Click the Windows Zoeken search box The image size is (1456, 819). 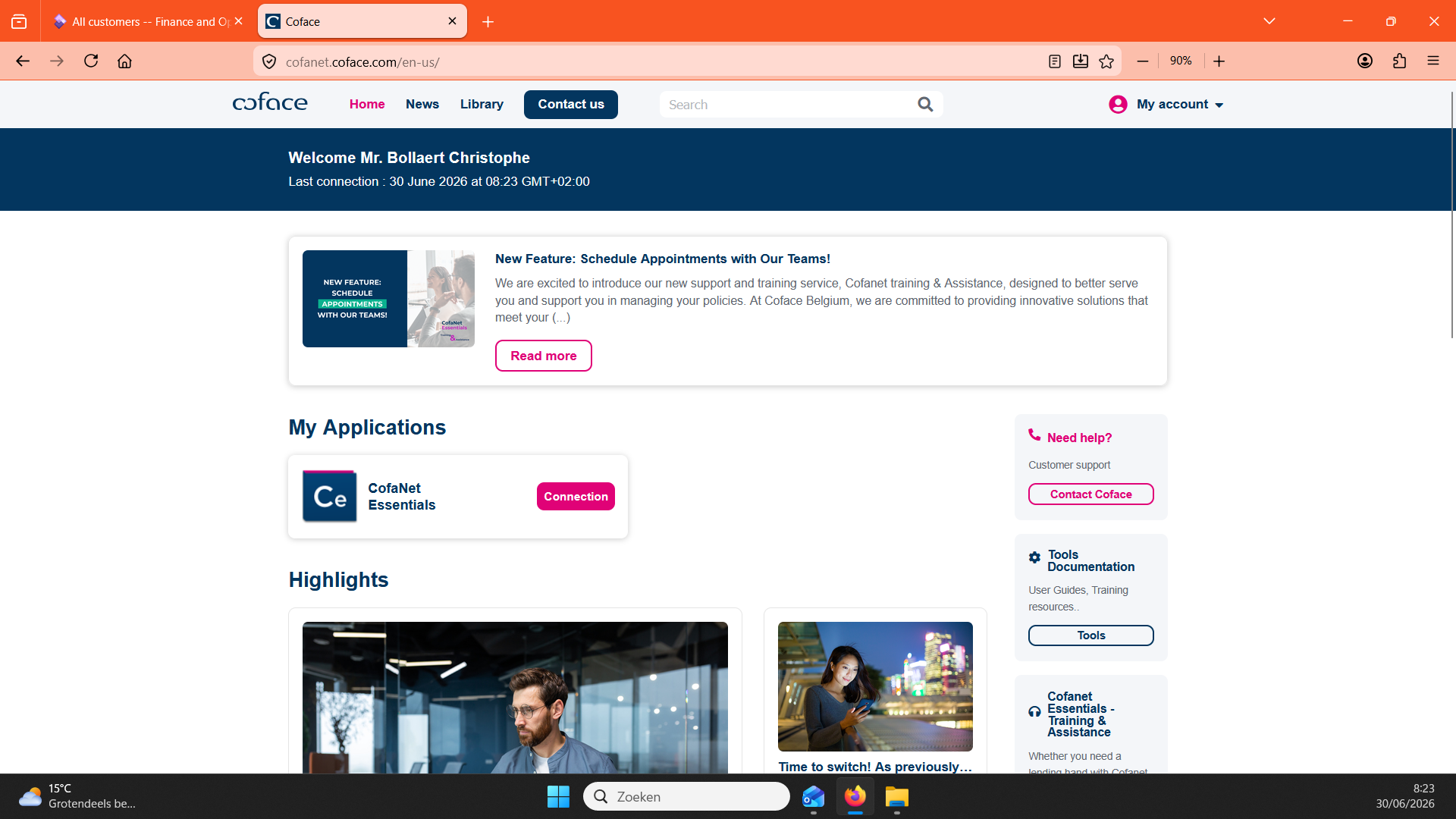pyautogui.click(x=686, y=796)
